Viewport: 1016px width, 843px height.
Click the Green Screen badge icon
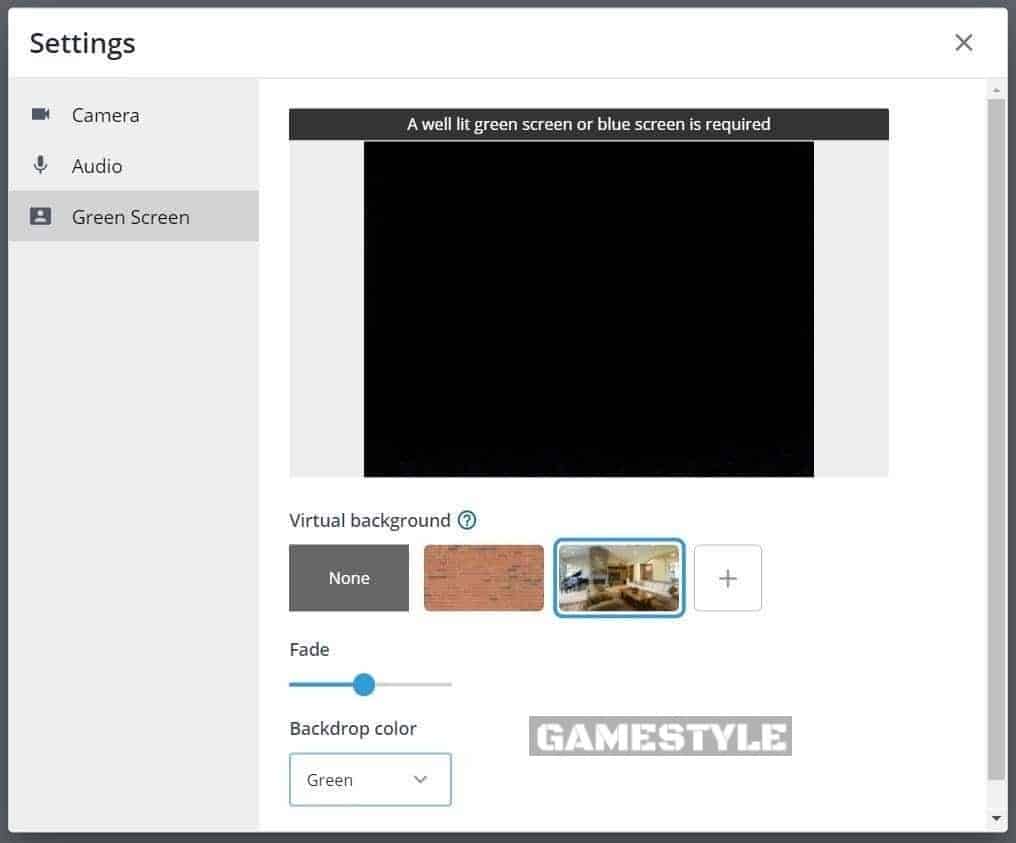coord(40,216)
